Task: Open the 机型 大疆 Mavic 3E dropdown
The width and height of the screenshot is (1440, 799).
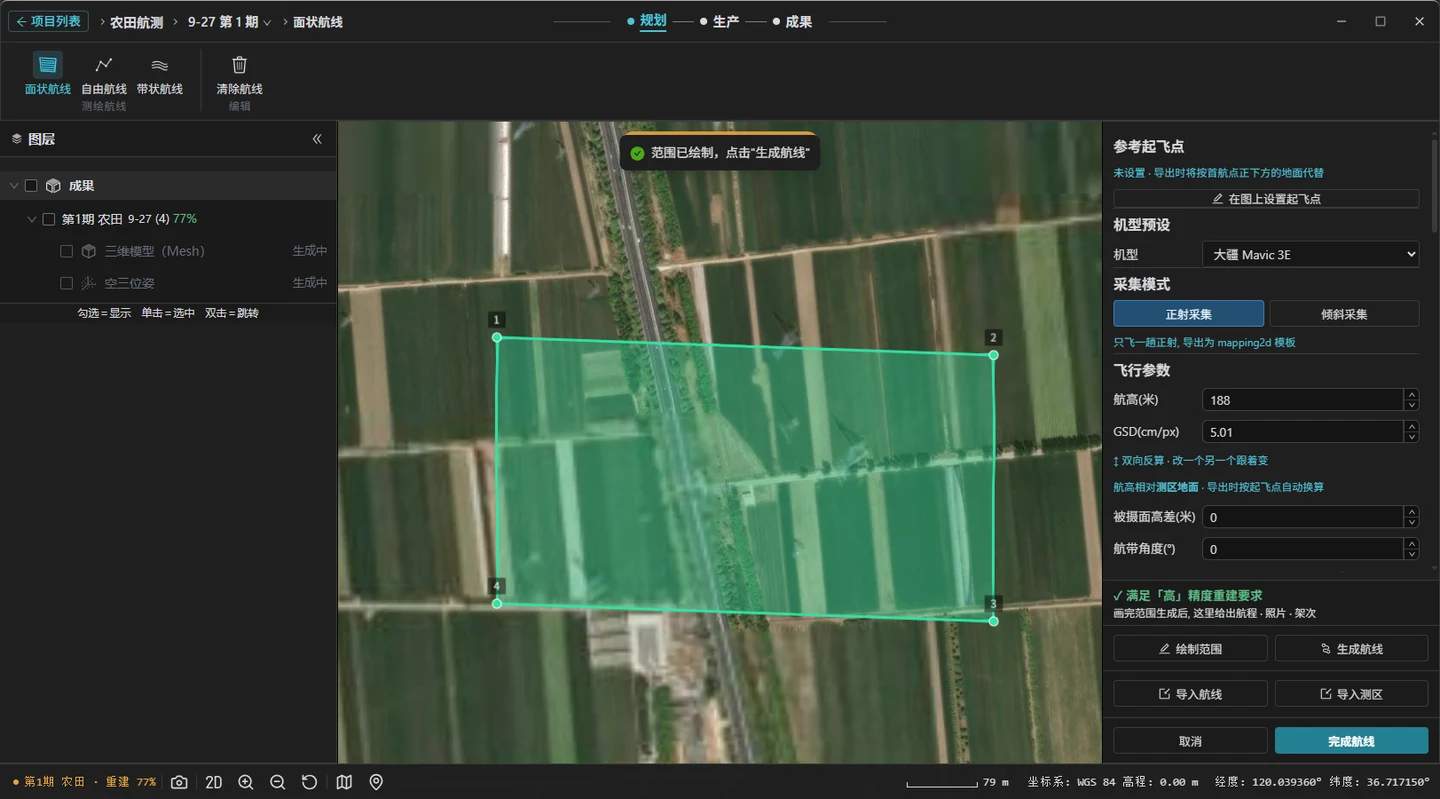Action: (x=1311, y=255)
